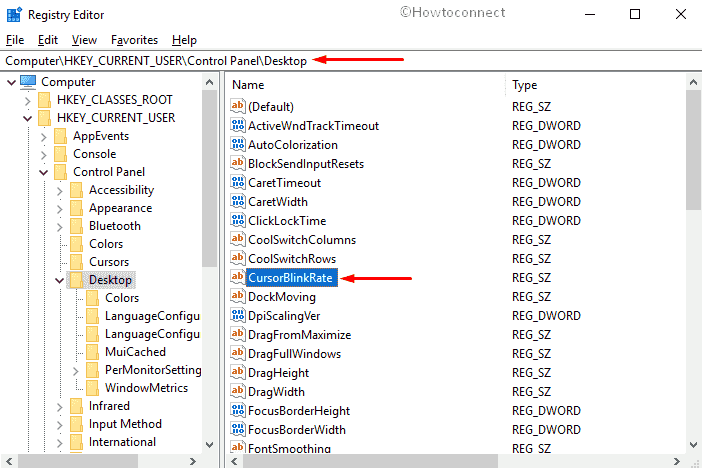Collapse the Computer root node
Screen dimensions: 702x468
(x=12, y=82)
